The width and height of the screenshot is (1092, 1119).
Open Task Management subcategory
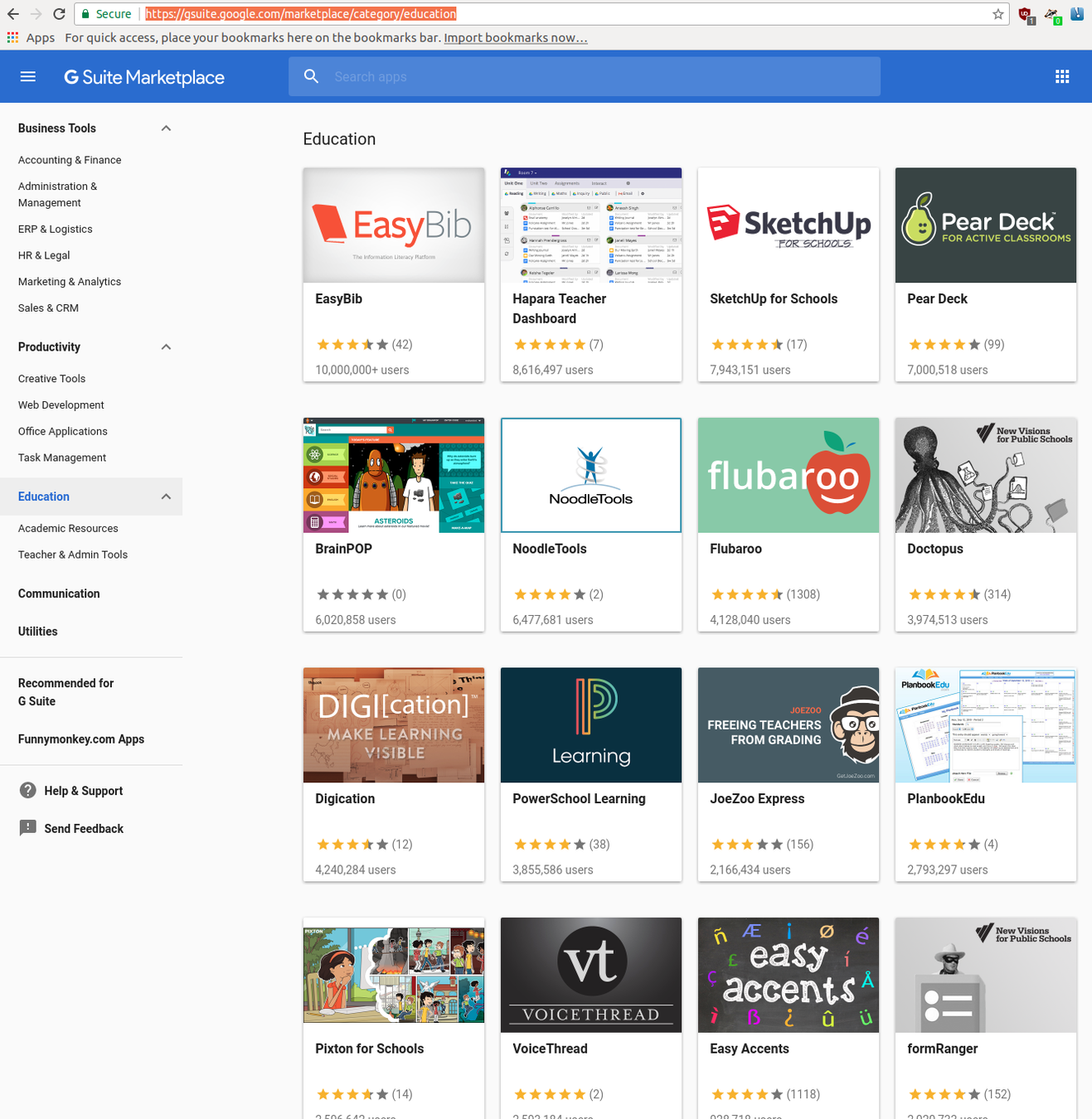coord(62,458)
